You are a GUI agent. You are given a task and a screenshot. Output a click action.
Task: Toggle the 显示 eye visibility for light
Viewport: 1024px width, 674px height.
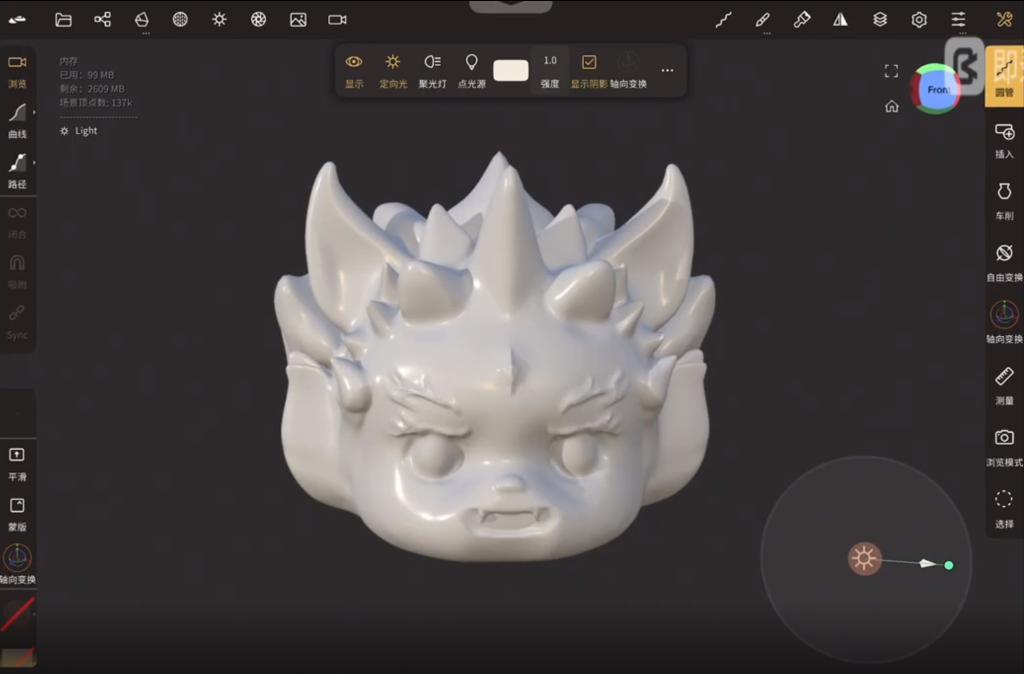click(354, 68)
